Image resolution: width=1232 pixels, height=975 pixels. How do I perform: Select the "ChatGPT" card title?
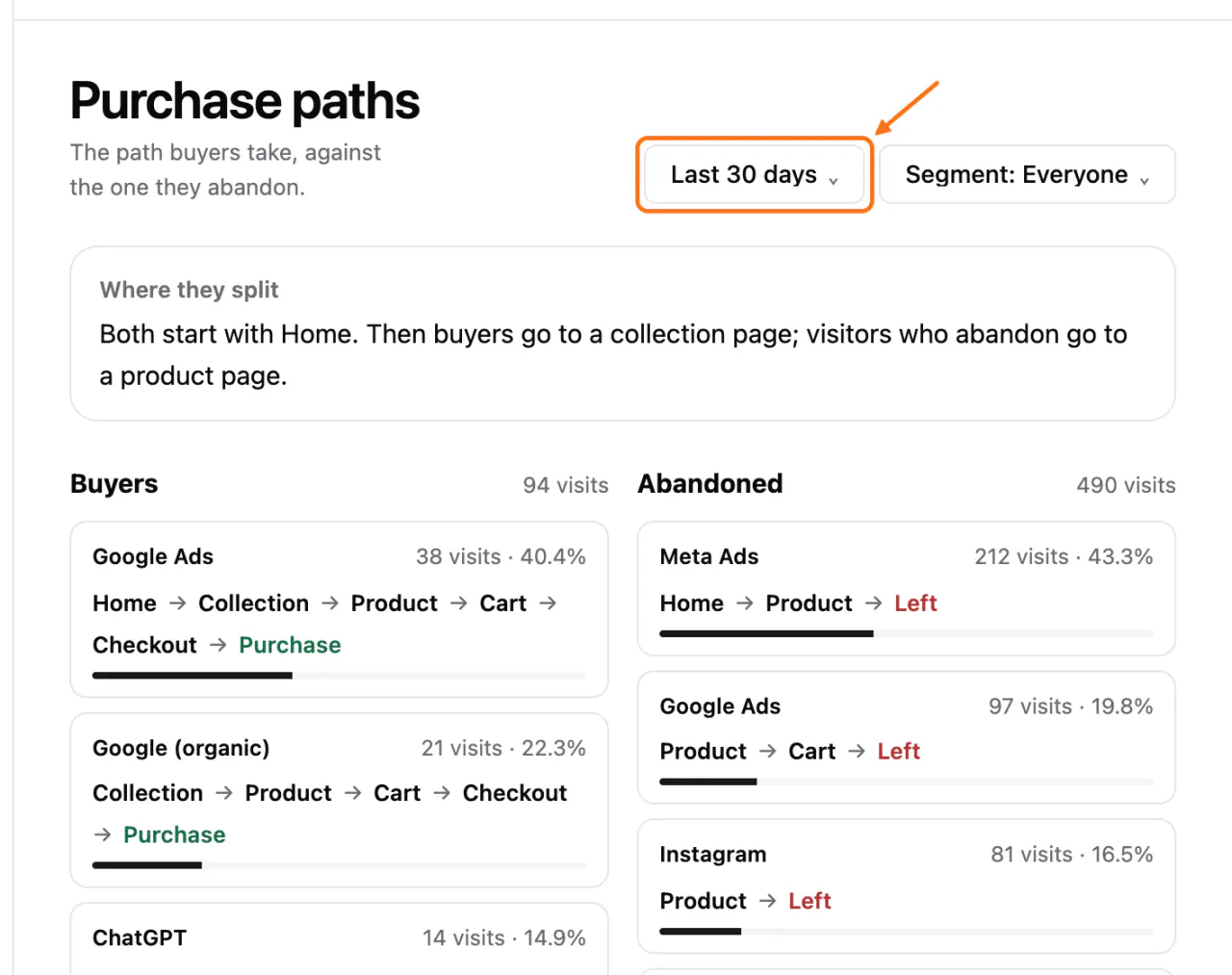[x=140, y=937]
